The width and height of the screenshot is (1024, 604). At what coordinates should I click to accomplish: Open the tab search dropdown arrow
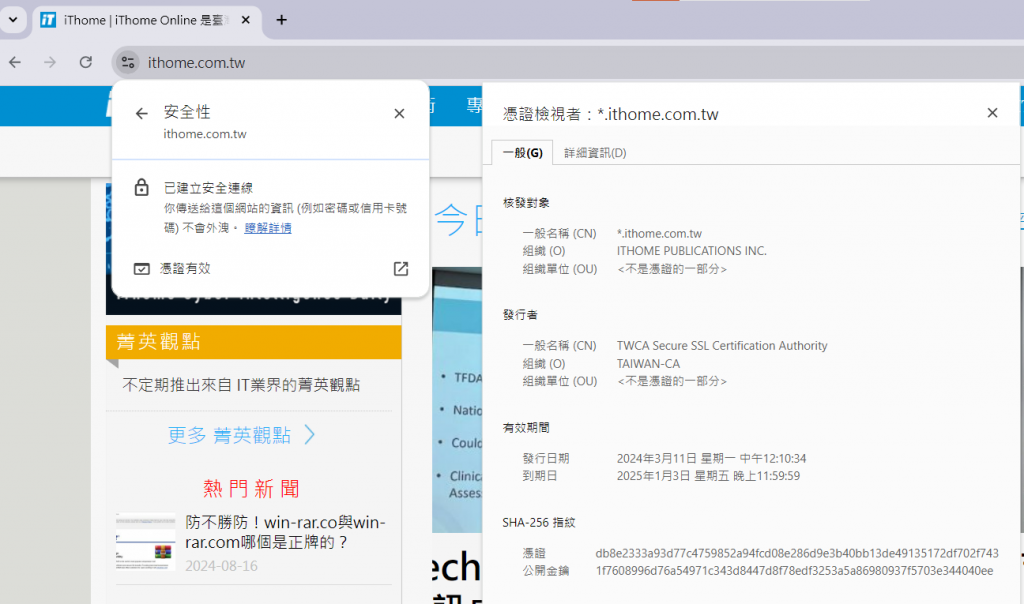[13, 20]
